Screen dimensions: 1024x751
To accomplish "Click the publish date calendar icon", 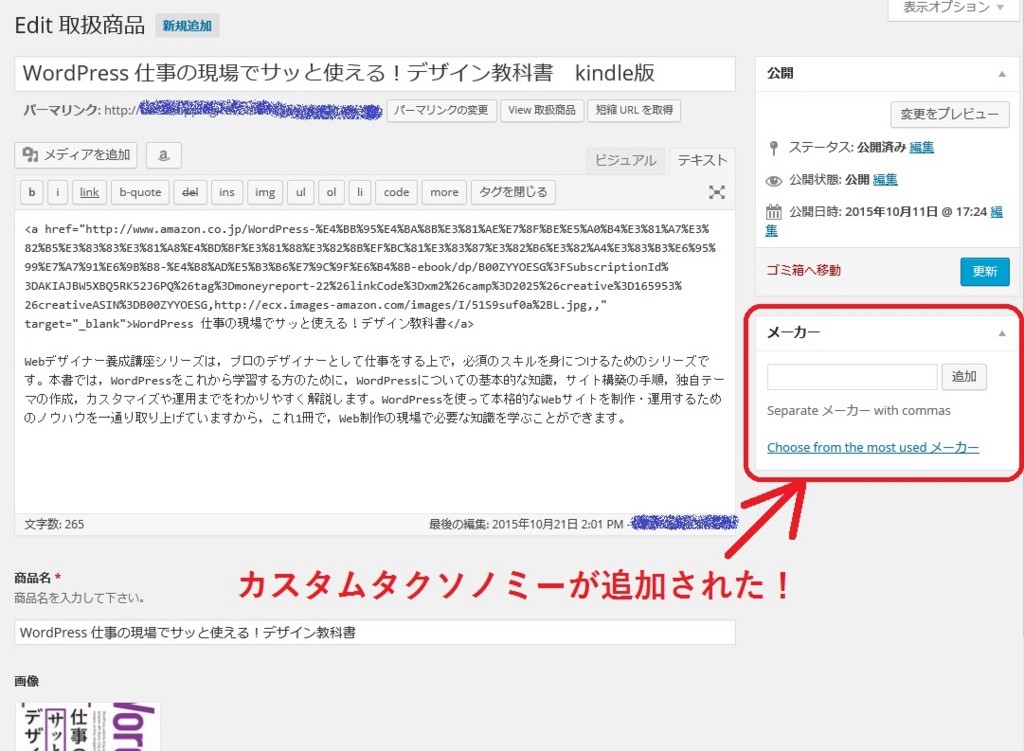I will click(x=773, y=212).
